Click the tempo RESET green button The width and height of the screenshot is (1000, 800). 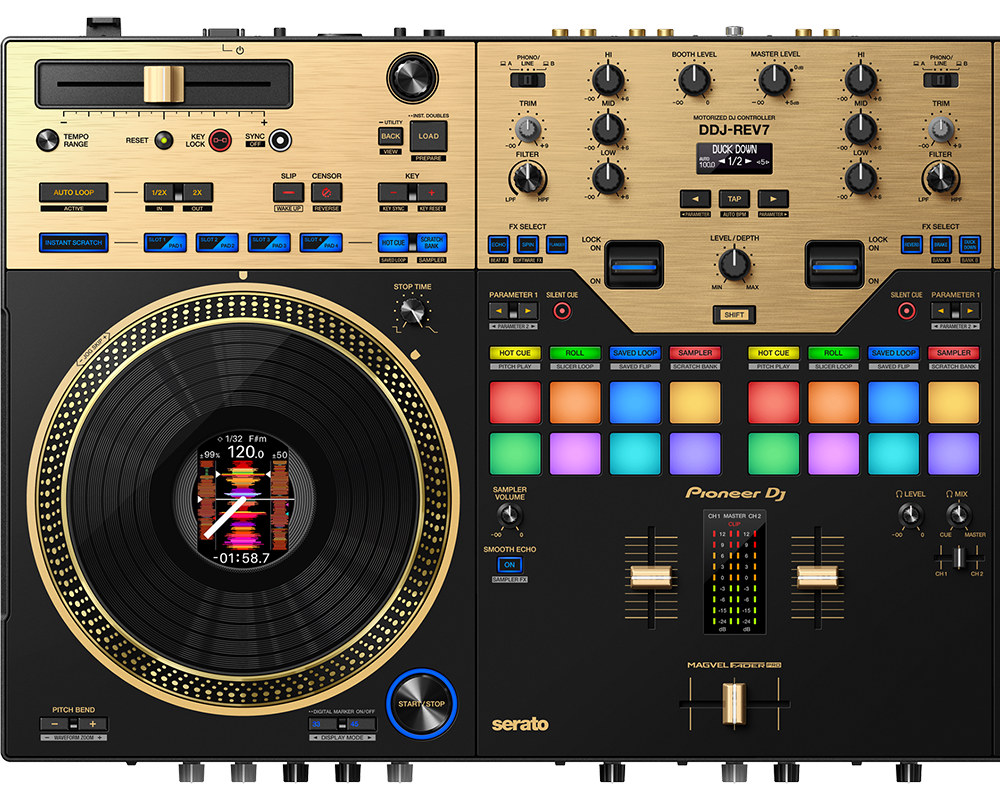coord(164,140)
